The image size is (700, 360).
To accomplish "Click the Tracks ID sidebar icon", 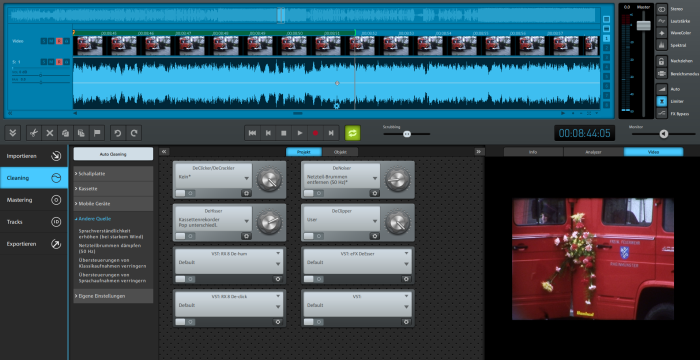I will (x=56, y=222).
